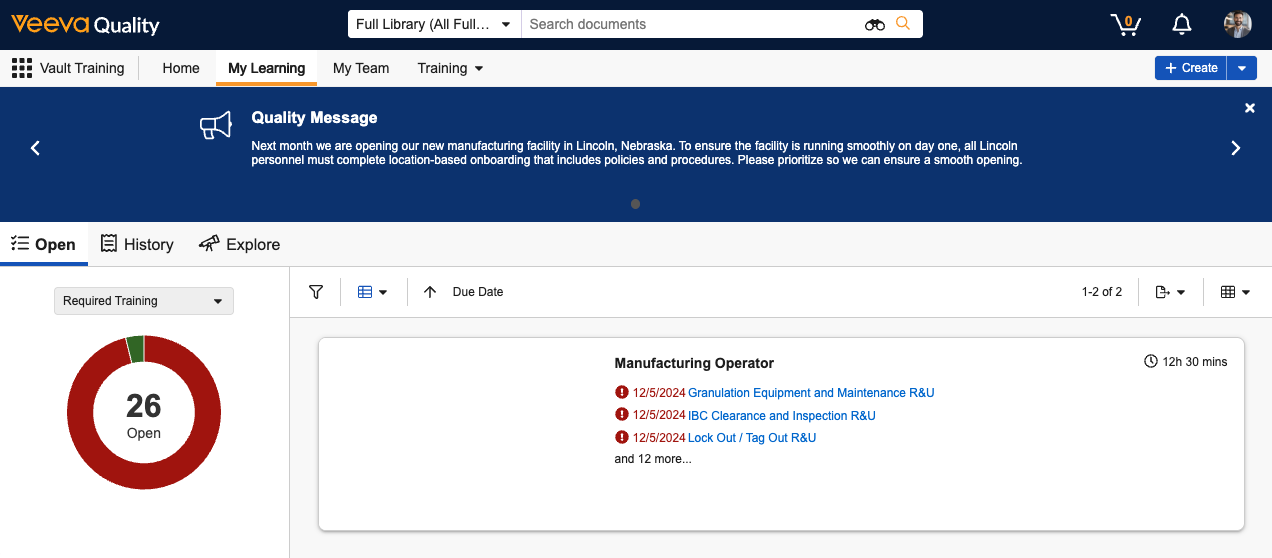The width and height of the screenshot is (1272, 558).
Task: Close the Quality Message banner
Action: tap(1250, 108)
